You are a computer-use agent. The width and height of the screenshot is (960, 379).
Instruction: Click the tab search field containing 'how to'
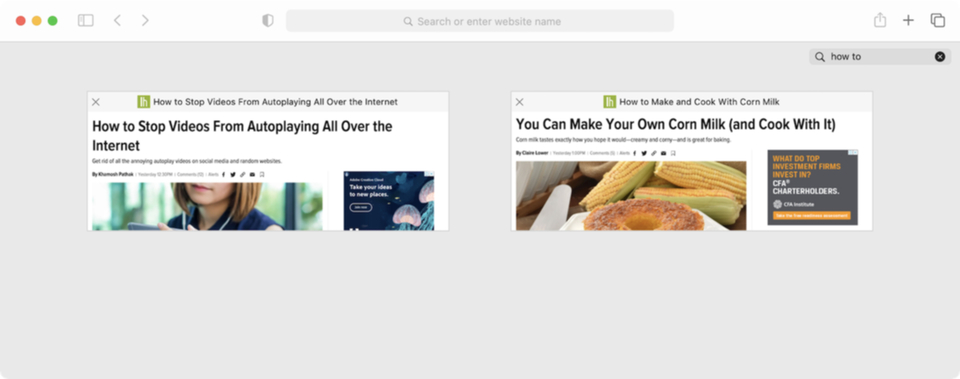click(880, 57)
